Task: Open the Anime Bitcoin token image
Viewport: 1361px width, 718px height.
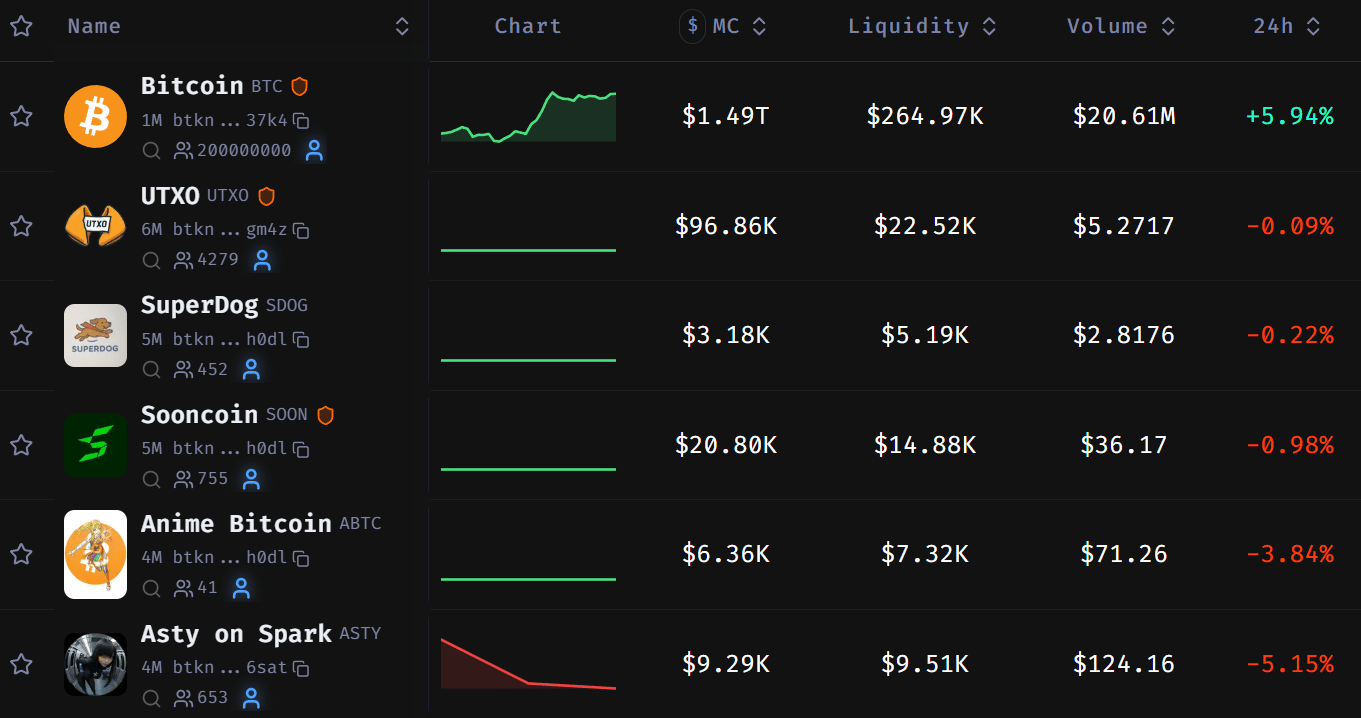Action: [x=95, y=554]
